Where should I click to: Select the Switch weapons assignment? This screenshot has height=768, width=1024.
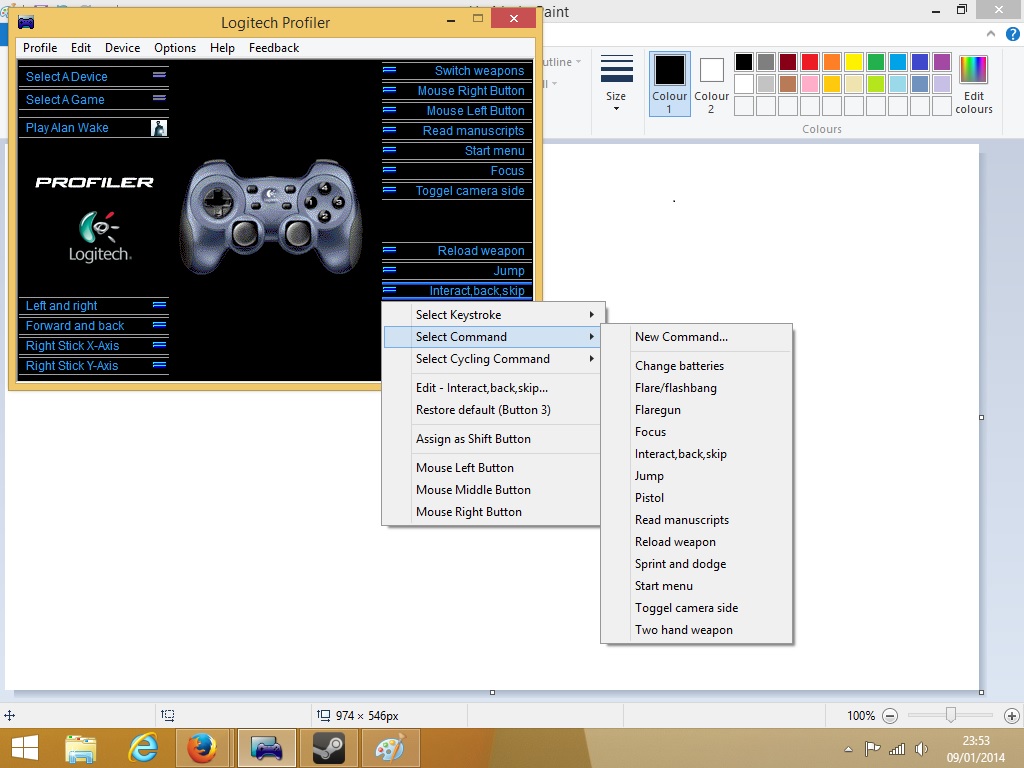456,71
